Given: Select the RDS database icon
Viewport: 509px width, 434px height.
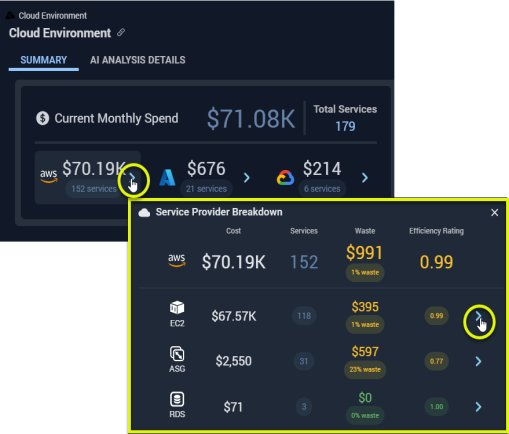Looking at the screenshot, I should tap(177, 399).
